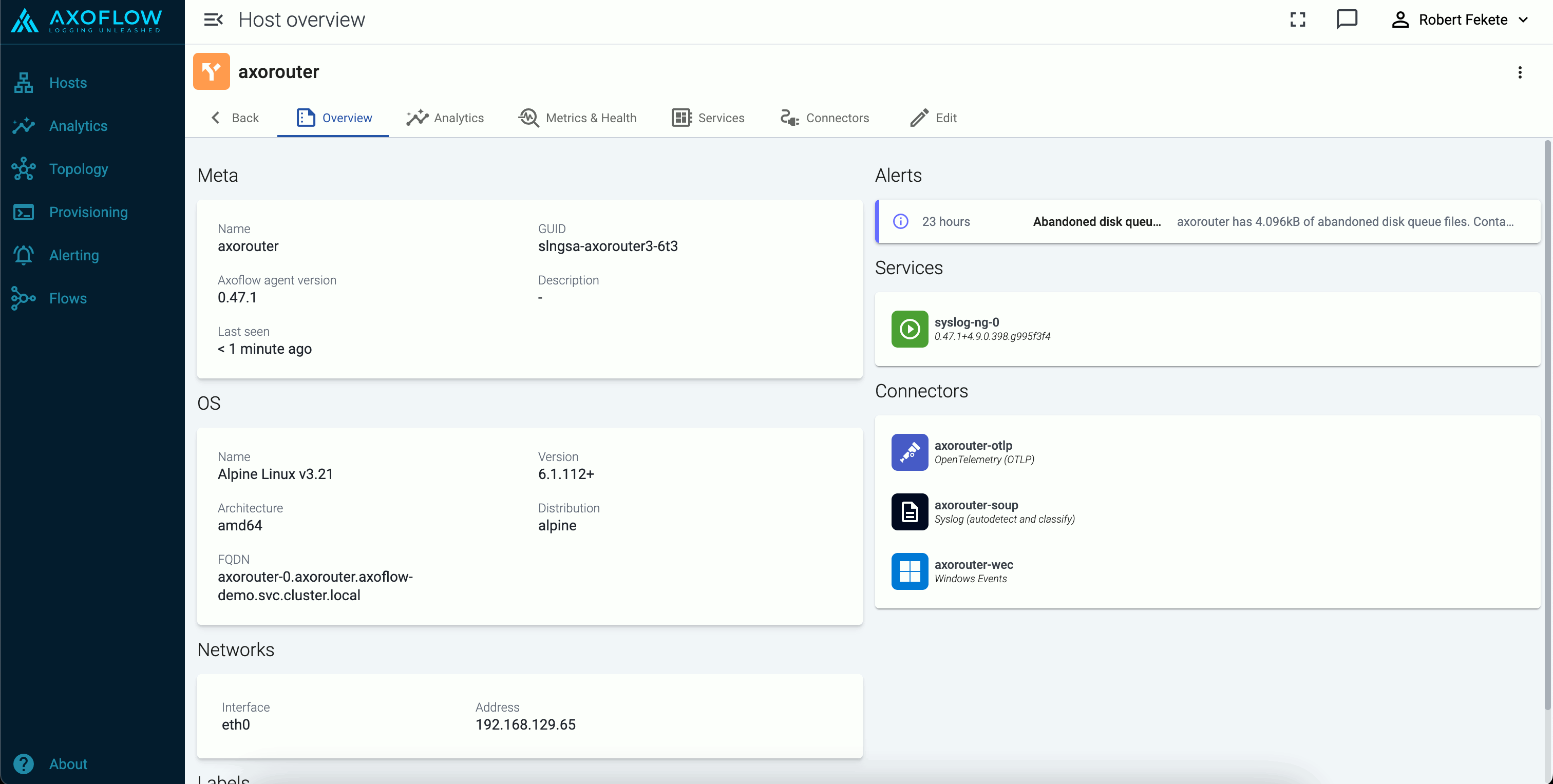Open the Flows sidebar icon
This screenshot has width=1553, height=784.
pos(24,298)
